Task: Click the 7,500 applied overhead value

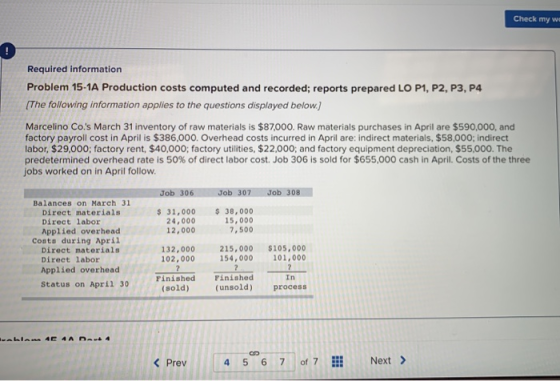Action: tap(241, 230)
